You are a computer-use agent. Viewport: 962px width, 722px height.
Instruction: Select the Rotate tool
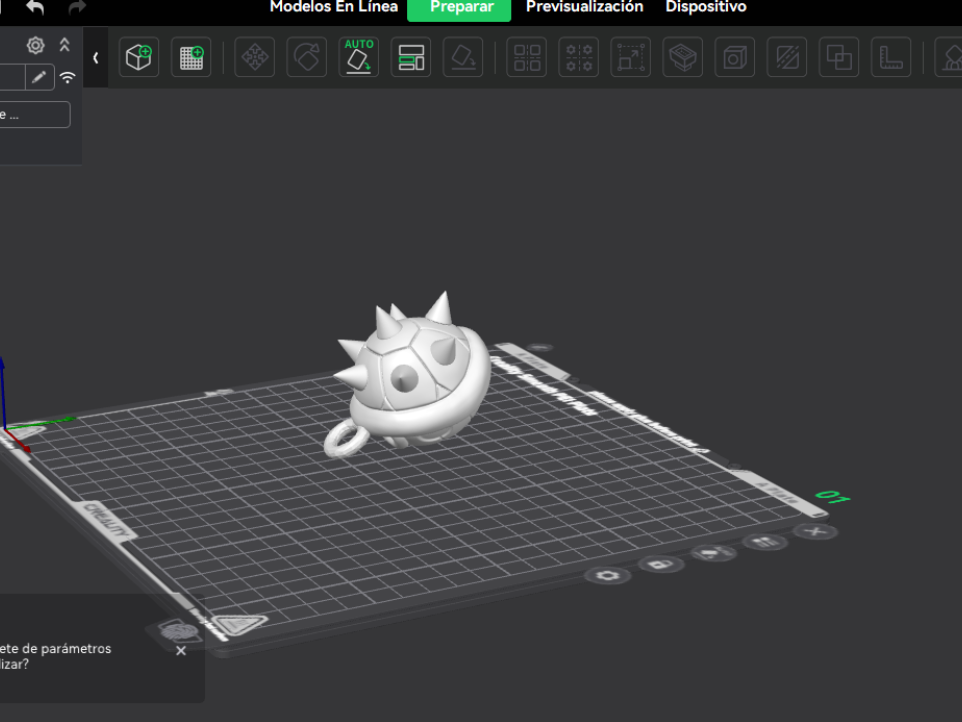[x=307, y=57]
